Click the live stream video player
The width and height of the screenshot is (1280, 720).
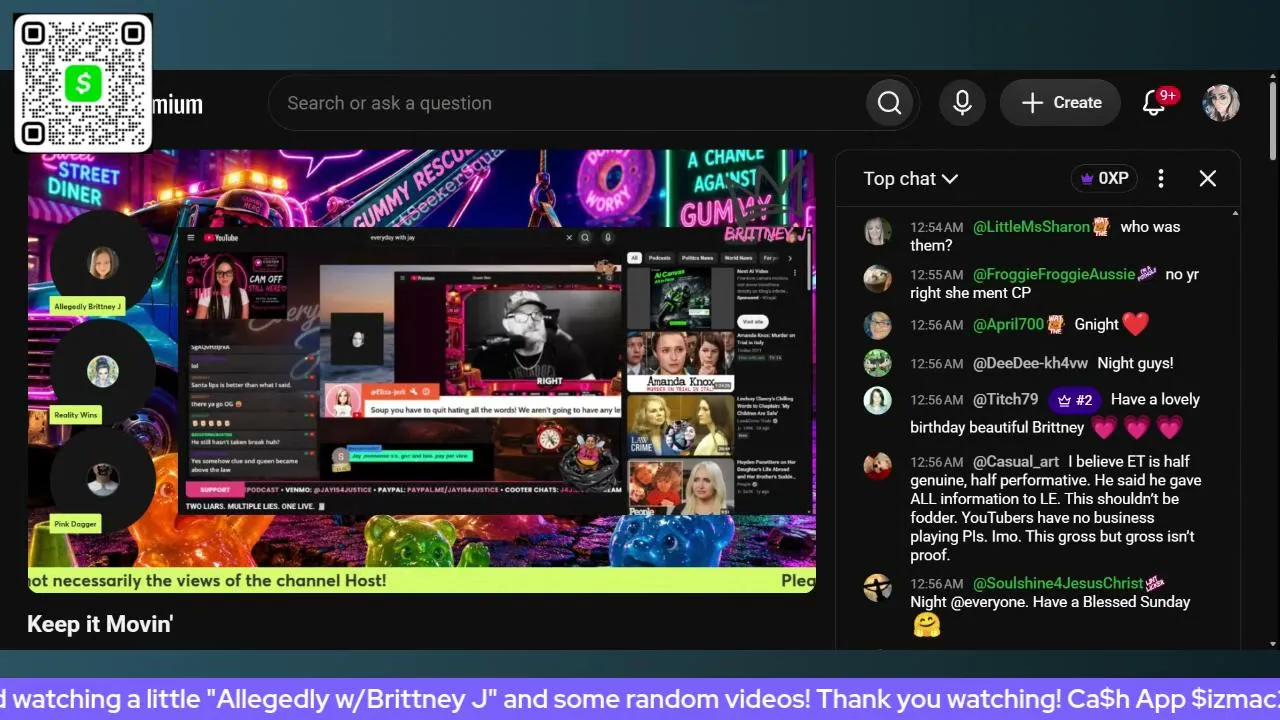(x=421, y=371)
